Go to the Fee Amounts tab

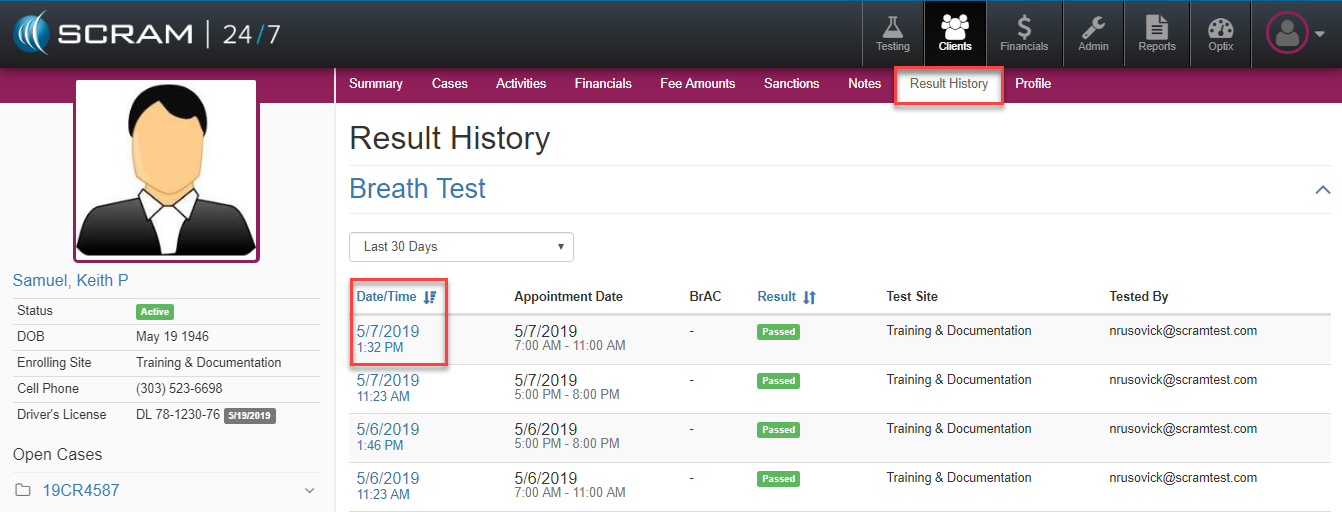[697, 84]
